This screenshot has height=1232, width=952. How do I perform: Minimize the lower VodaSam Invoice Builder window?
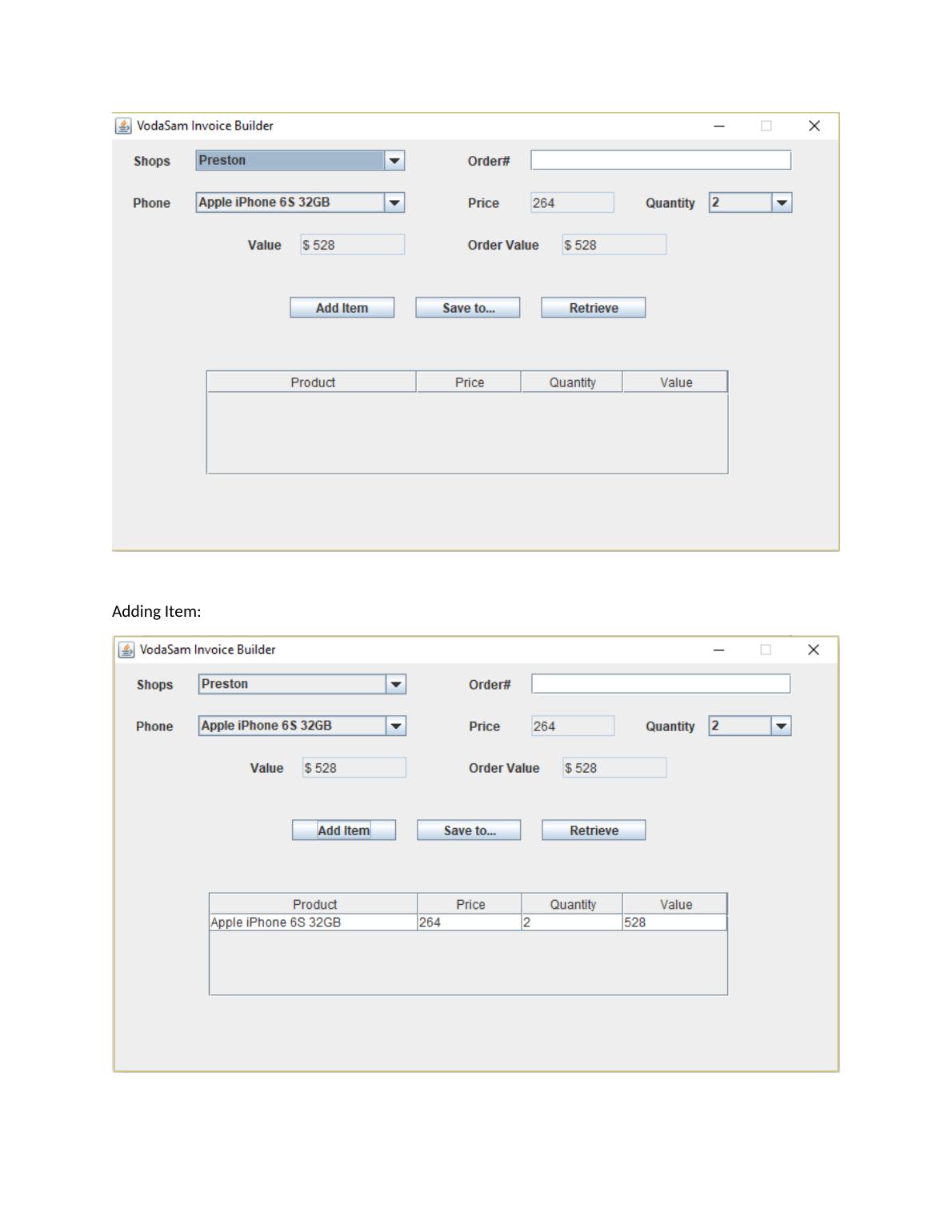pyautogui.click(x=718, y=650)
